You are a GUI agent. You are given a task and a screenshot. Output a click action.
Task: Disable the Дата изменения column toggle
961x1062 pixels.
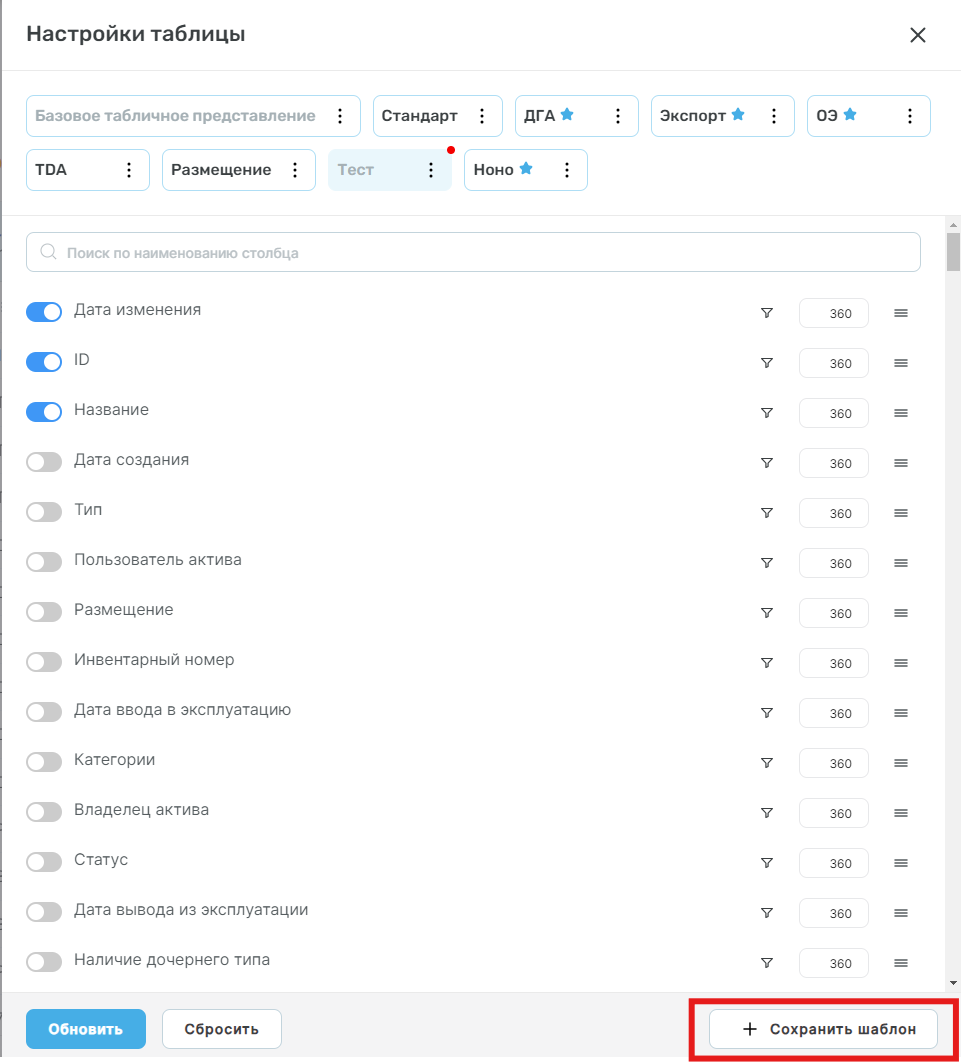pos(44,312)
